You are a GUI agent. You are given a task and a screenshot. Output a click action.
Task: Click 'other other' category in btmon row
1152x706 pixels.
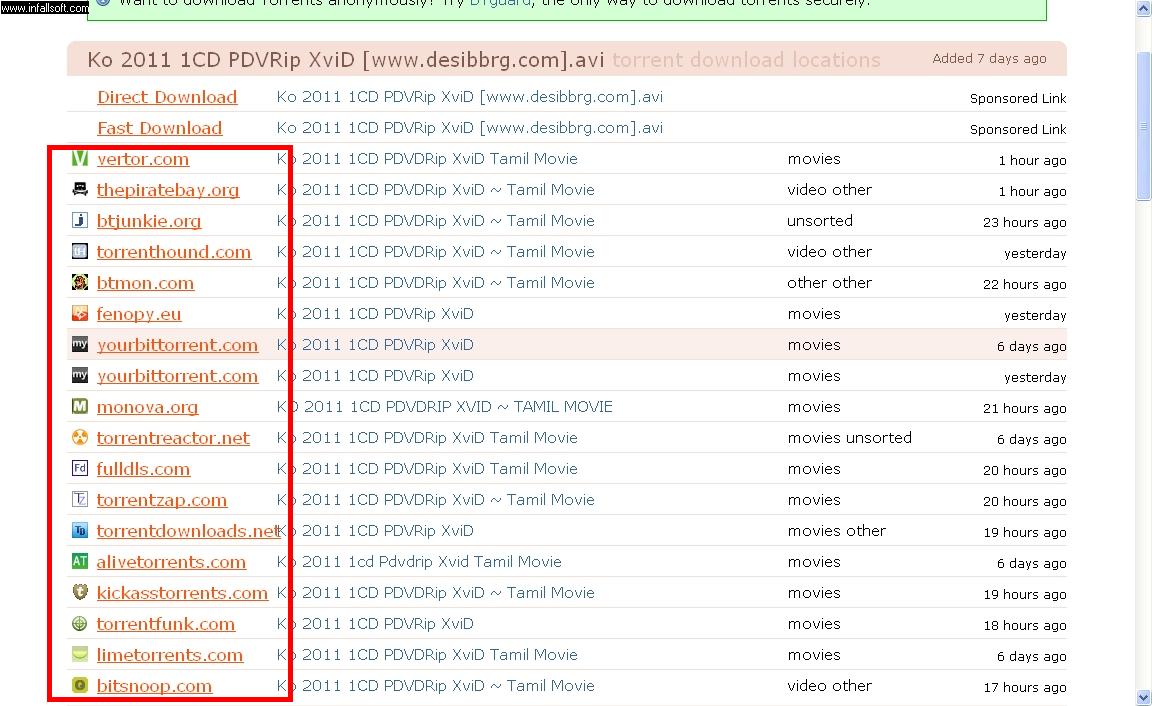(x=829, y=282)
